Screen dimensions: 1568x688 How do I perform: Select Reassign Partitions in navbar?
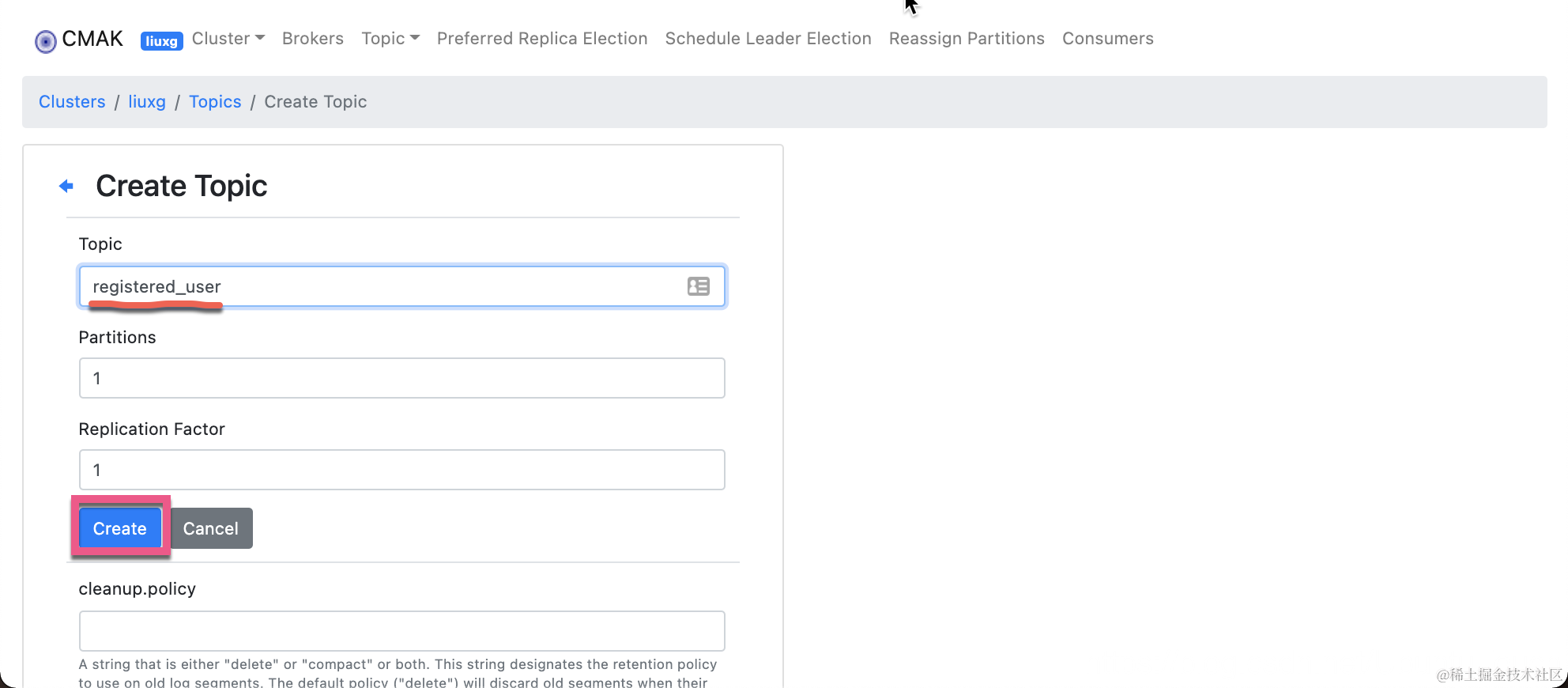click(x=966, y=39)
